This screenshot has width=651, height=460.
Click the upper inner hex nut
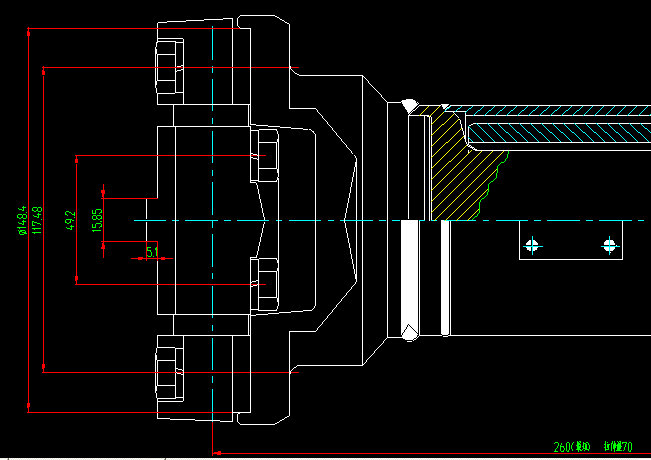[x=266, y=156]
